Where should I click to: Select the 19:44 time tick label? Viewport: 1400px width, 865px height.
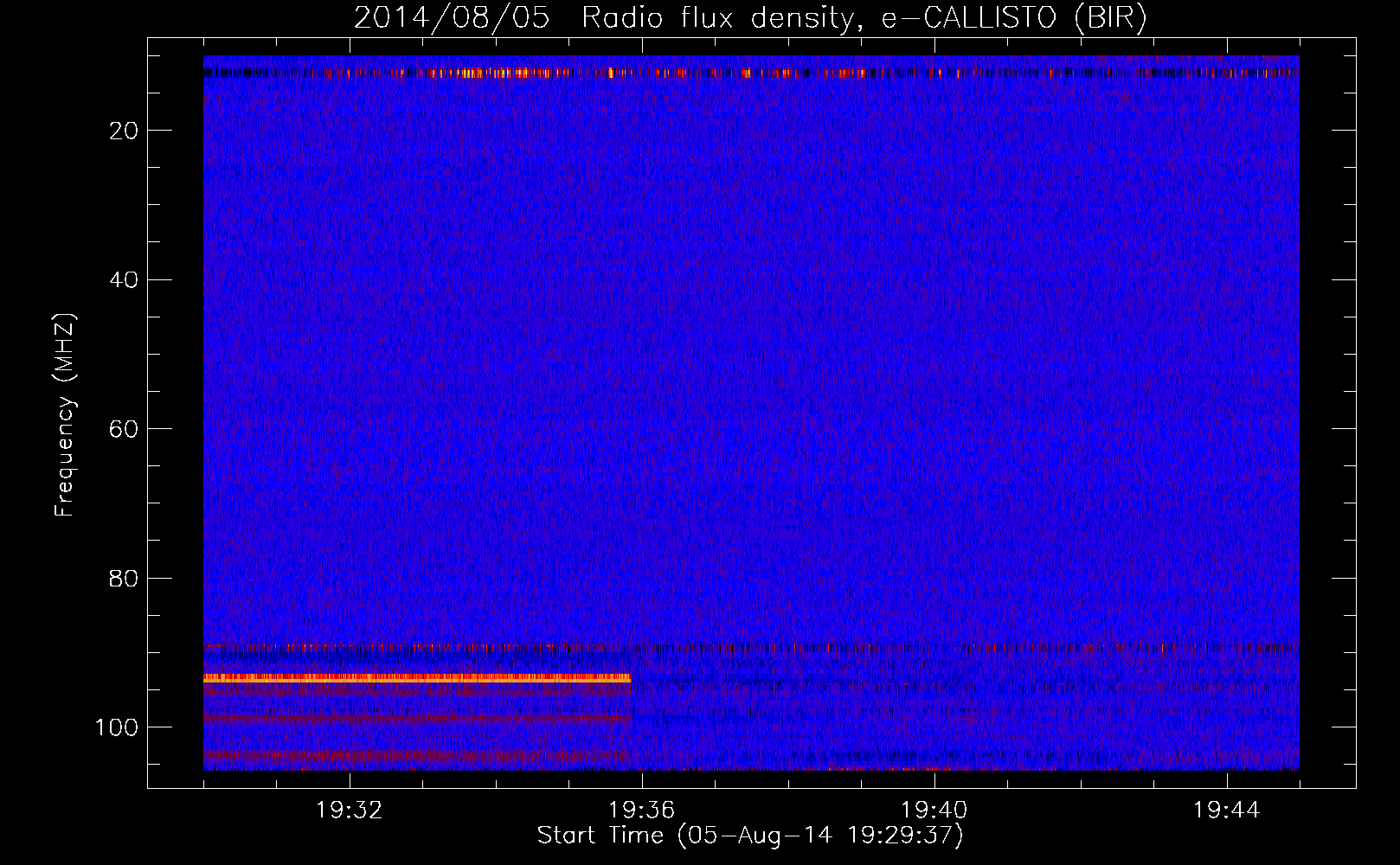click(x=1227, y=811)
